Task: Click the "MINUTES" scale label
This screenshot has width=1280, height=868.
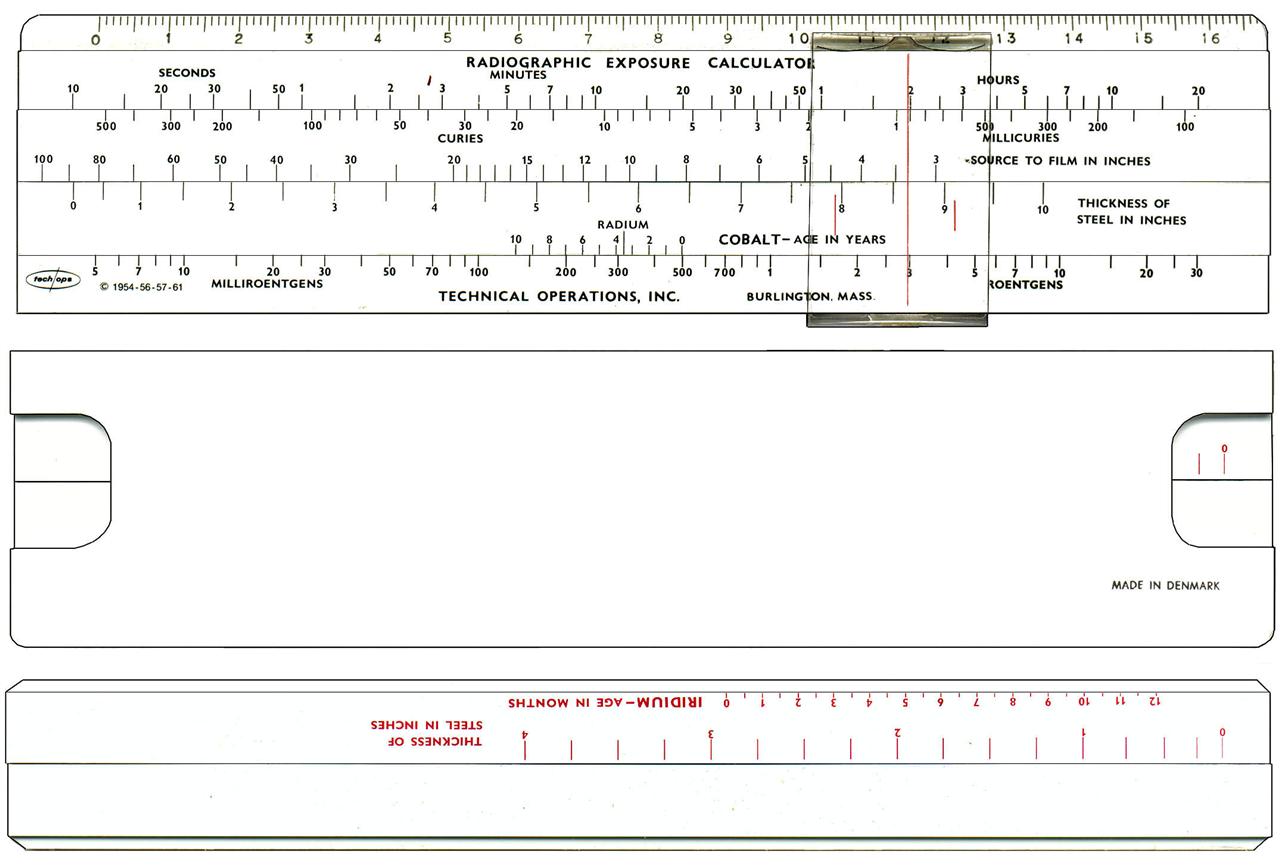Action: point(518,75)
